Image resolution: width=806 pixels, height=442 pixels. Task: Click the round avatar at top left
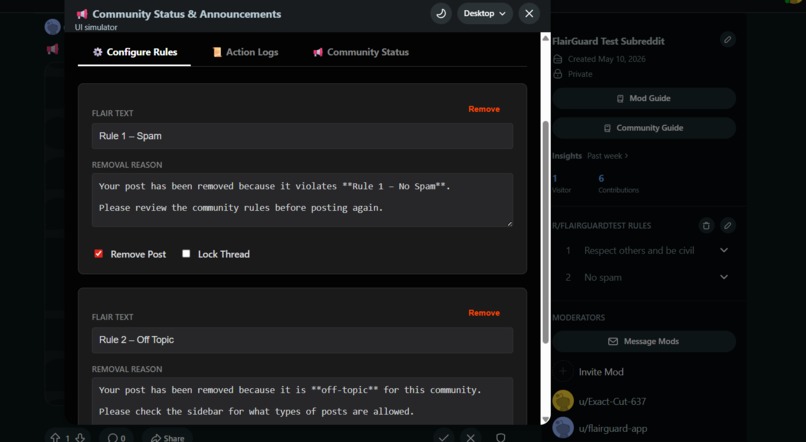(x=52, y=26)
